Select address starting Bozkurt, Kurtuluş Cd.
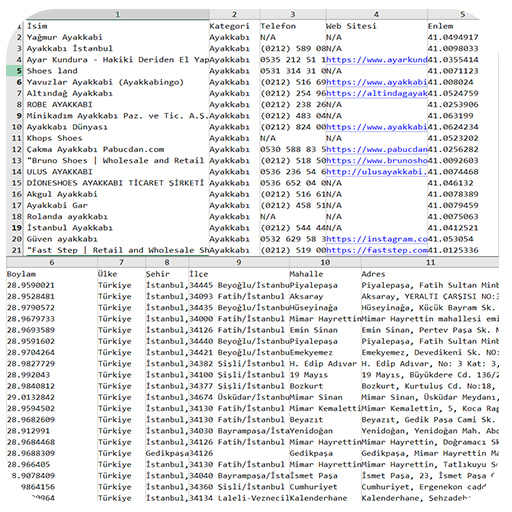 [430, 386]
